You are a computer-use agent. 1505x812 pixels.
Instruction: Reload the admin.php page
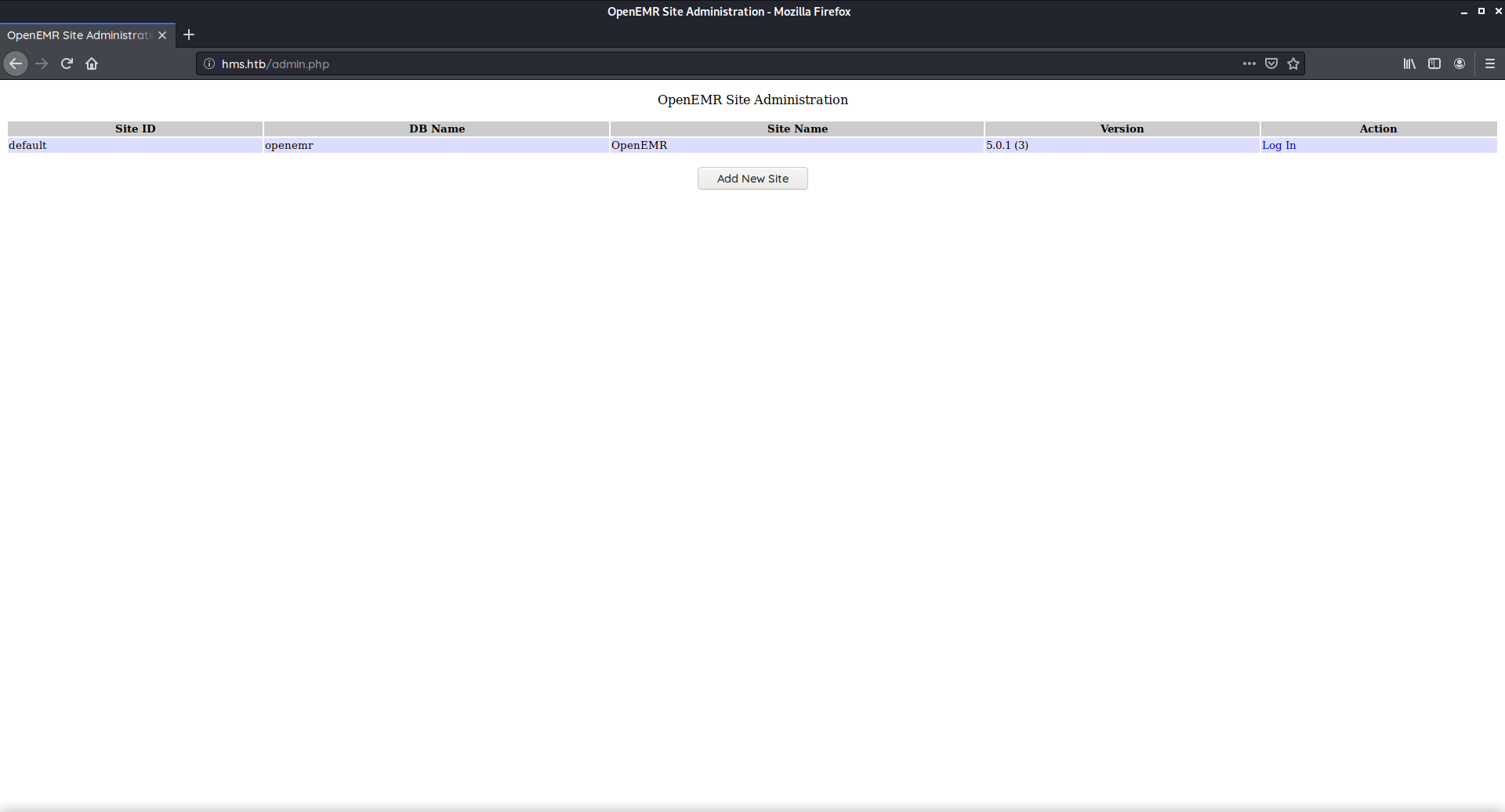67,63
